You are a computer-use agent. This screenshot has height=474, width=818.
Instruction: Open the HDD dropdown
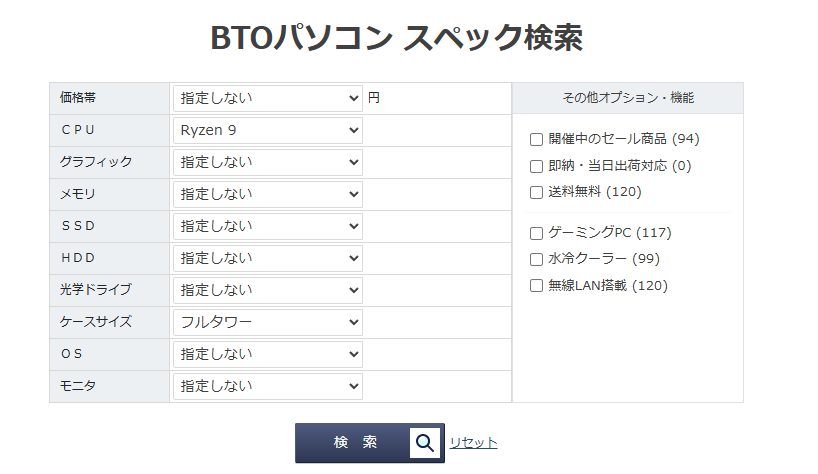click(x=267, y=258)
